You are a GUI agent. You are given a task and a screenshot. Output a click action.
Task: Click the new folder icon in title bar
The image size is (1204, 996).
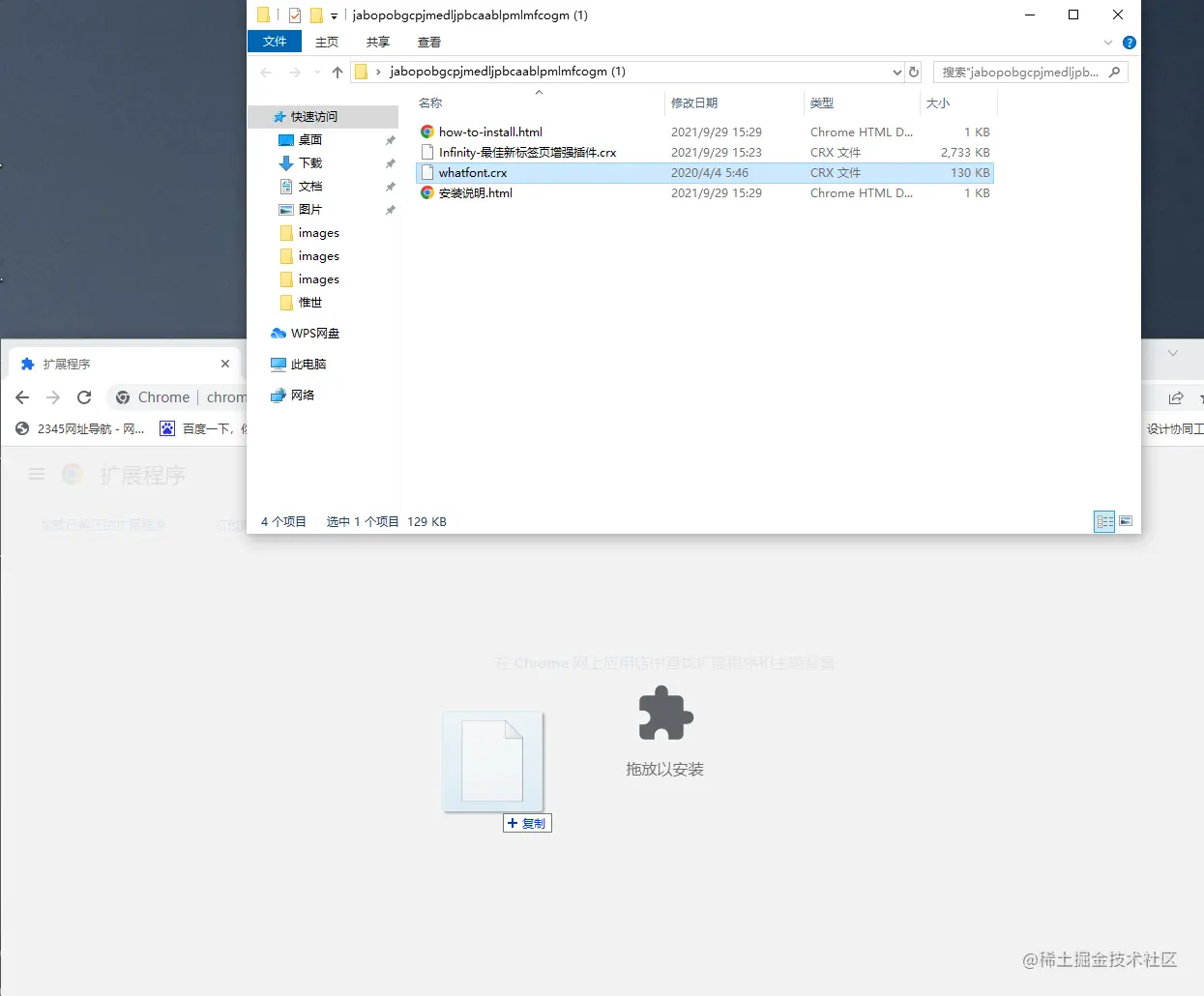(x=316, y=15)
